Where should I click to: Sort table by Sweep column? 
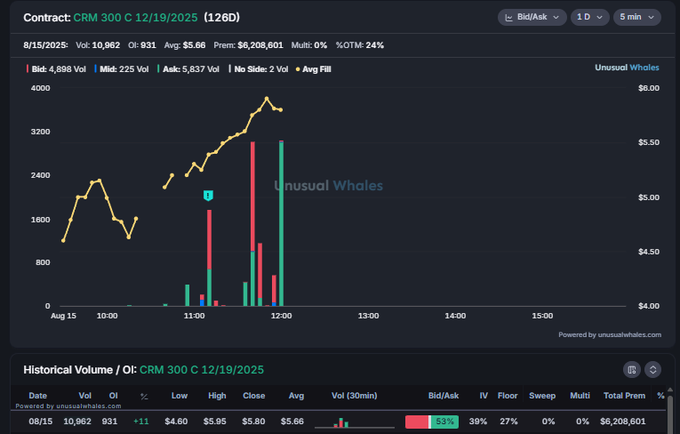542,395
